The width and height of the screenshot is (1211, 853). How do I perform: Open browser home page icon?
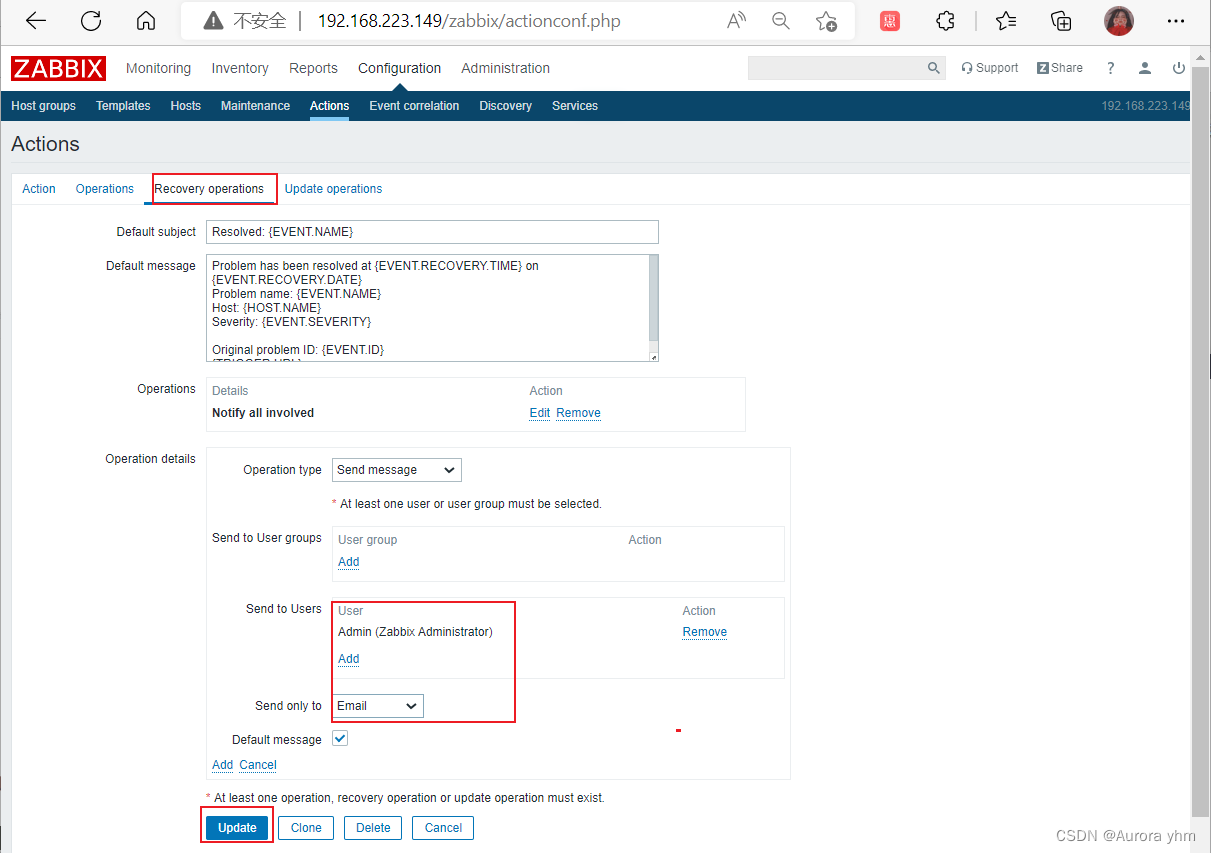146,21
